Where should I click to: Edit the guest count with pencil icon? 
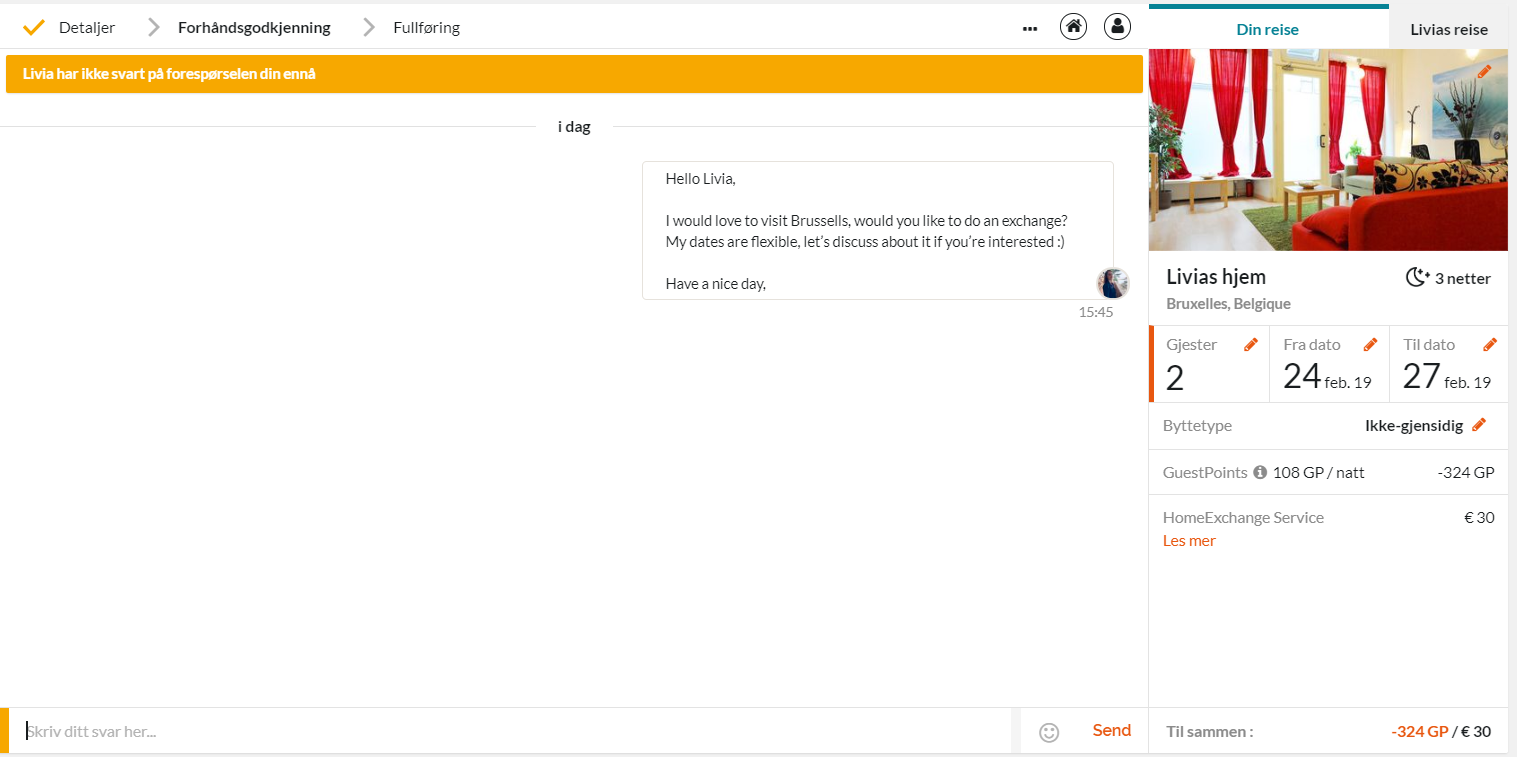1250,345
